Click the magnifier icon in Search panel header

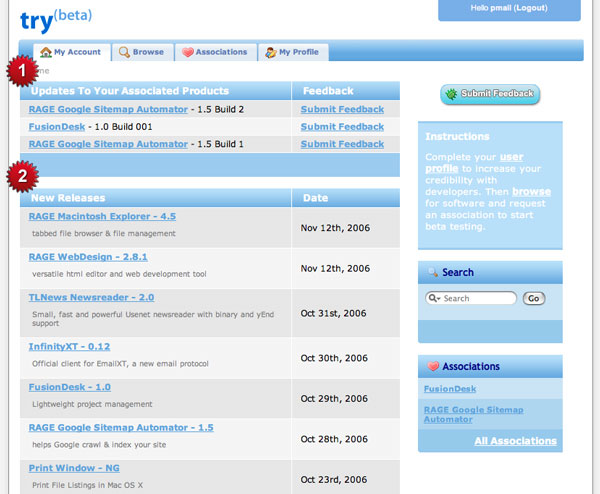(x=433, y=272)
